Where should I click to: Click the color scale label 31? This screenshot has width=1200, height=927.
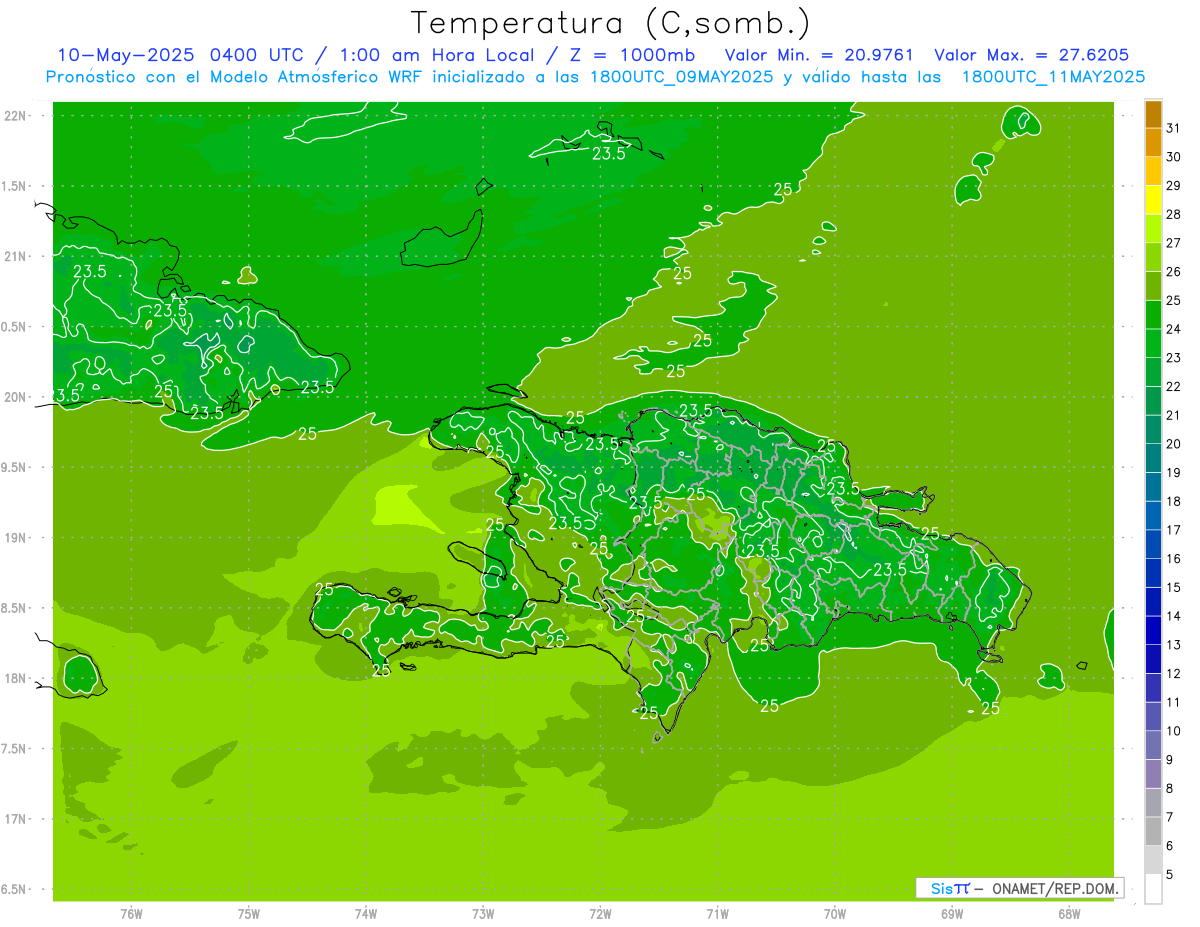[1173, 128]
